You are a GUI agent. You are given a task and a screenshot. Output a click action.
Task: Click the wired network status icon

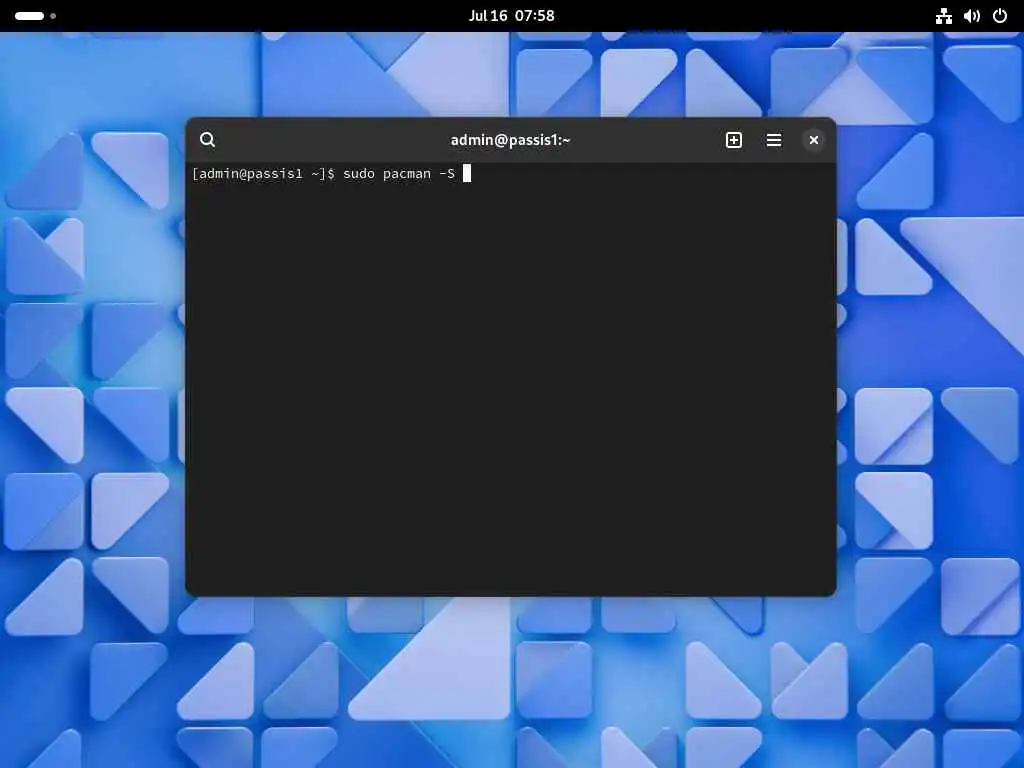(x=944, y=16)
